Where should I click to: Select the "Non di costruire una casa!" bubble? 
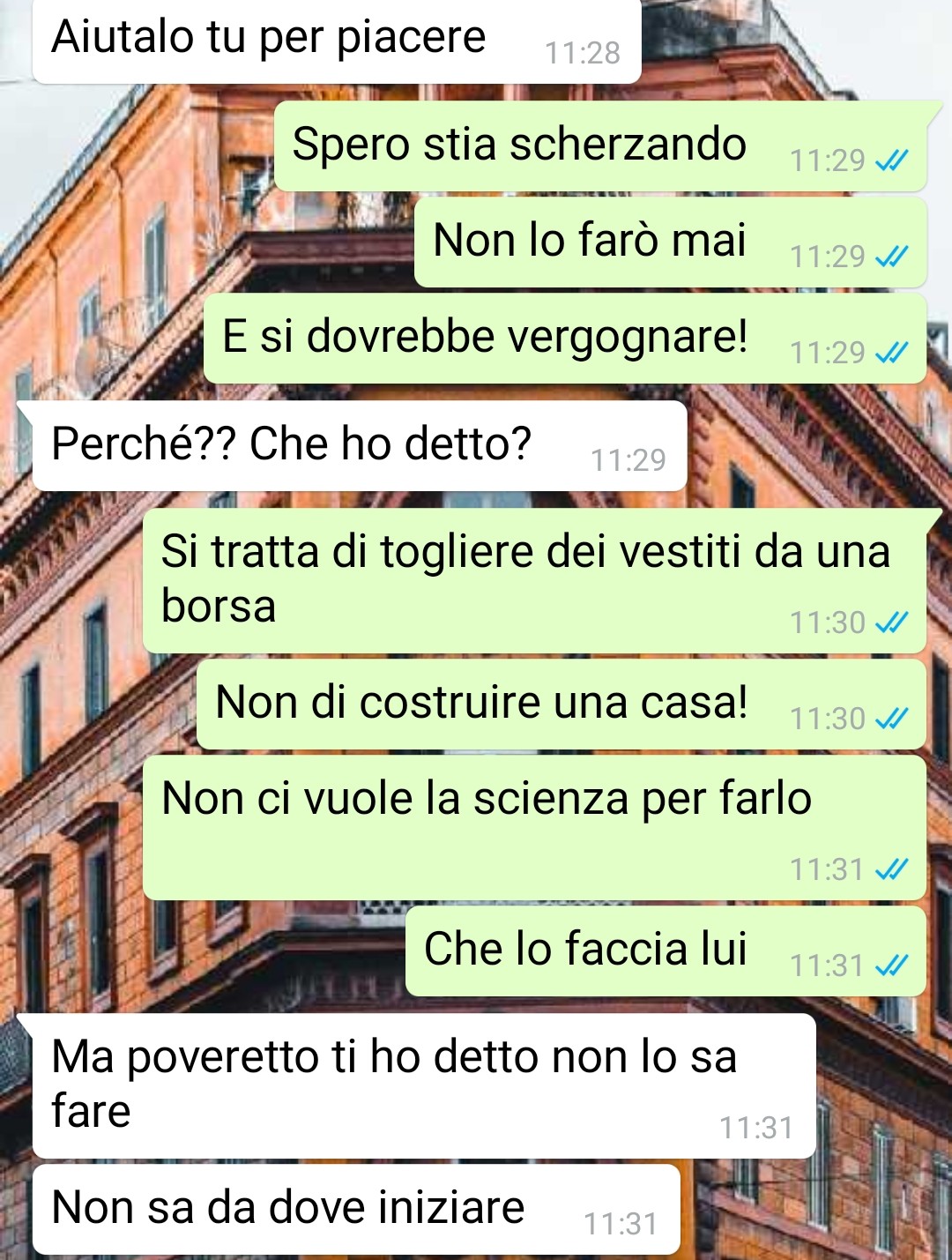tap(562, 704)
